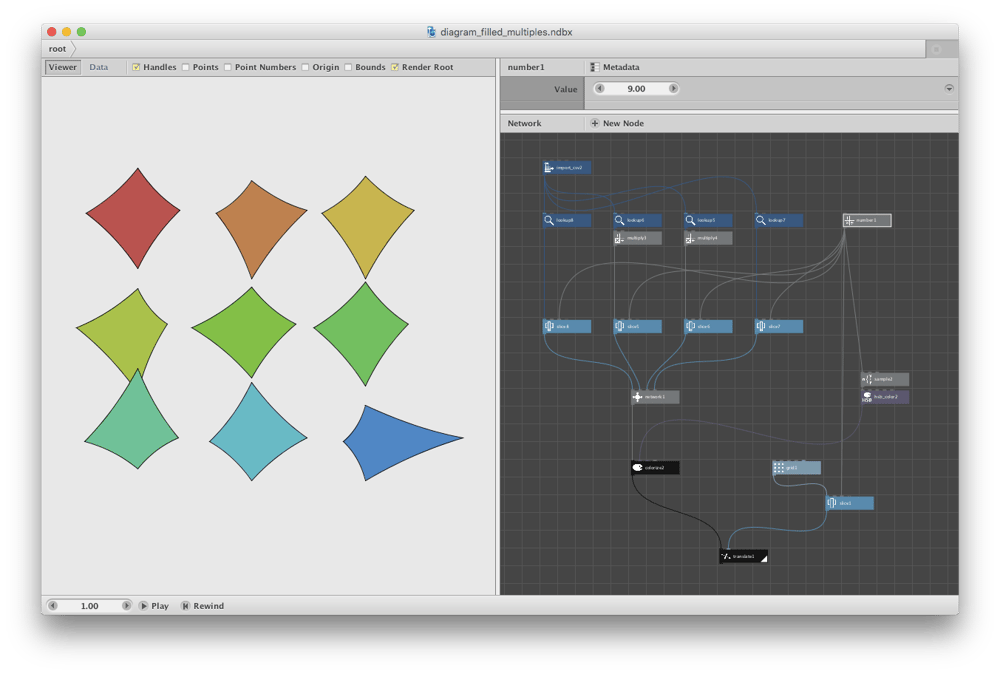Select the slice5 node icon

pyautogui.click(x=619, y=326)
